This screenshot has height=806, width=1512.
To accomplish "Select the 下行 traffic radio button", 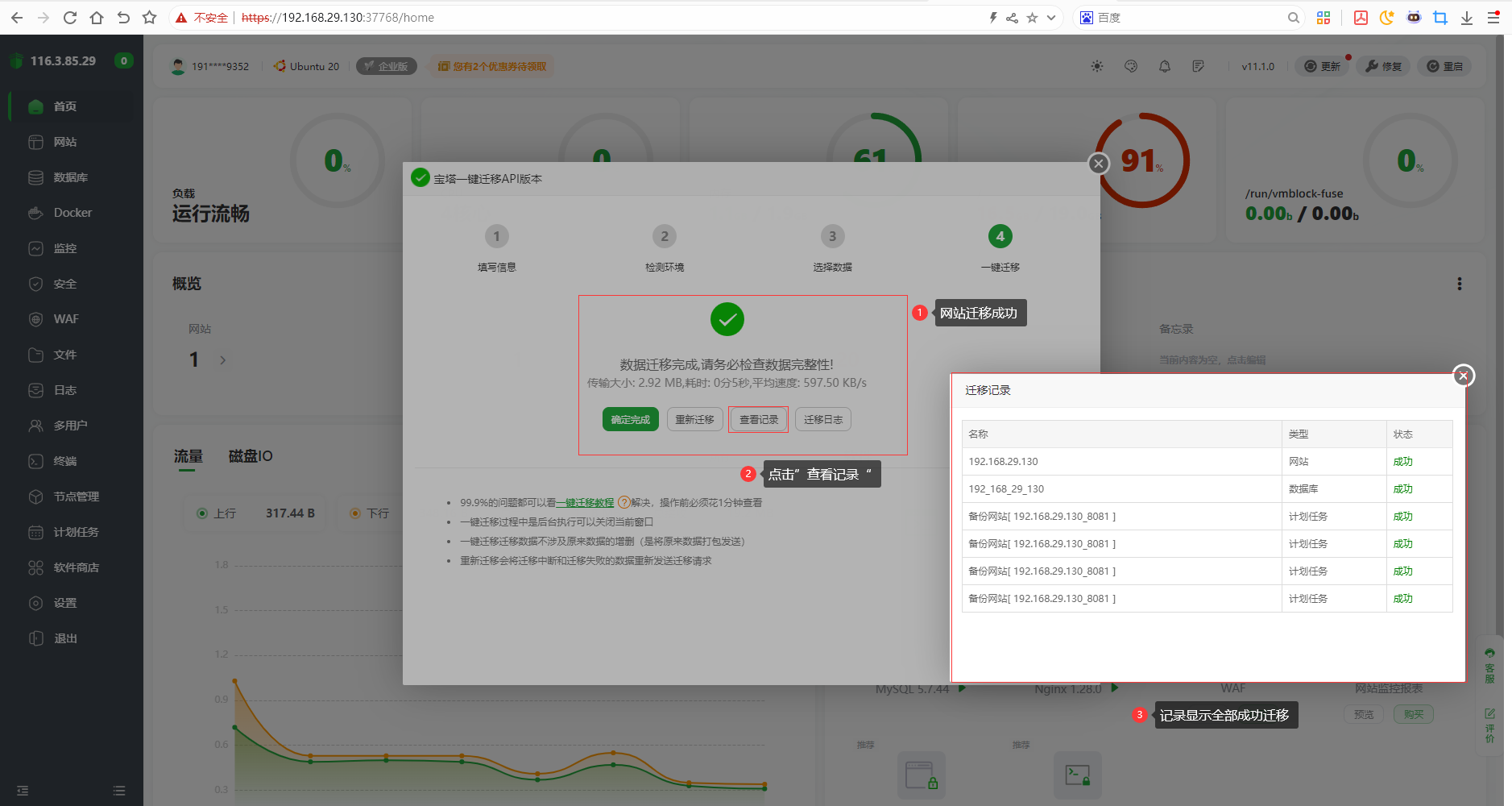I will (x=354, y=513).
